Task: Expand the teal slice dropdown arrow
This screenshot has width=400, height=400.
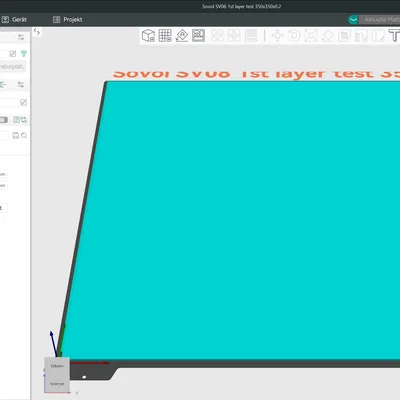Action: coord(353,20)
